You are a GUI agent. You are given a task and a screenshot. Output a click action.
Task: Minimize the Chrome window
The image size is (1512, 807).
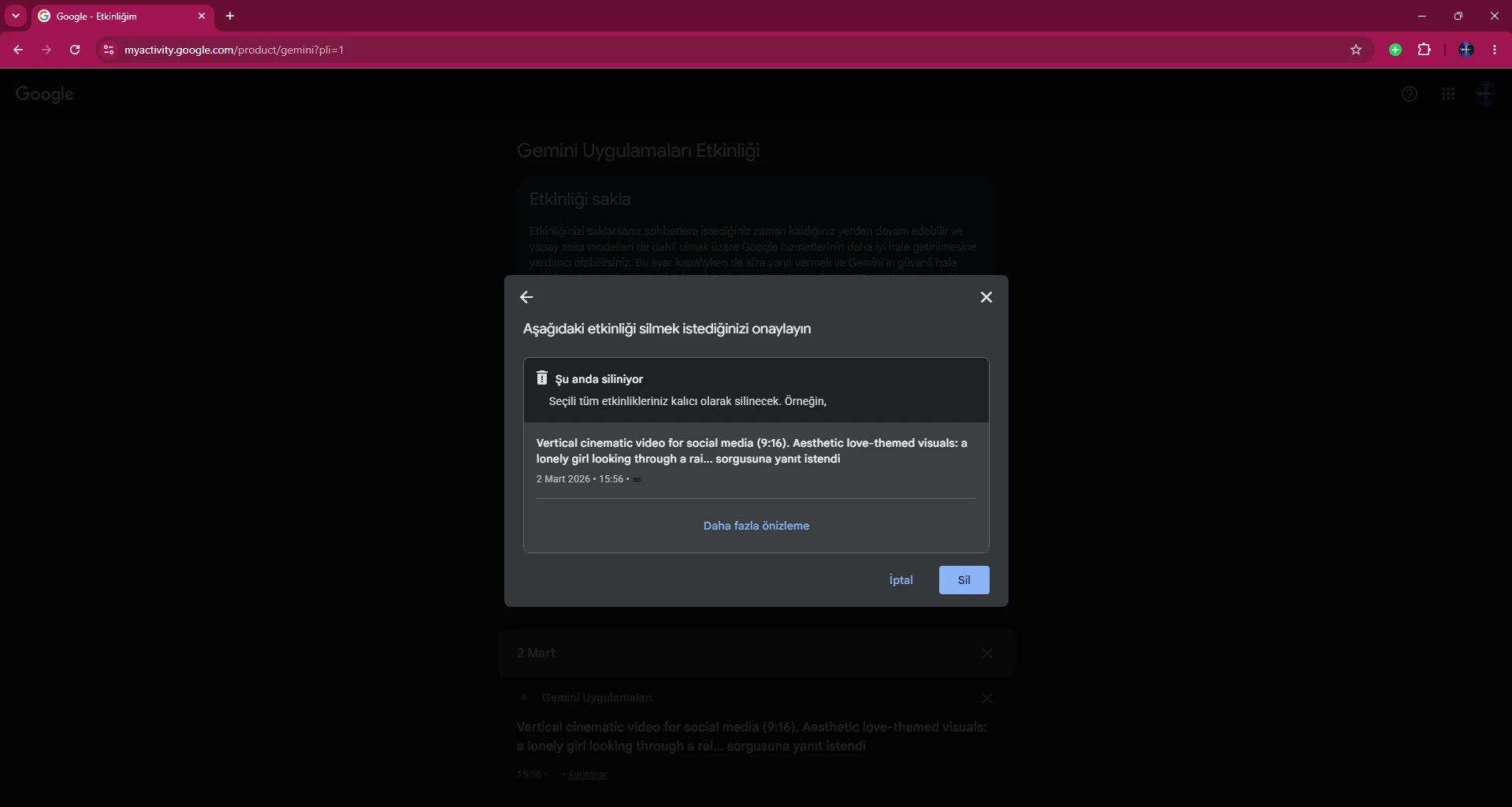tap(1422, 16)
